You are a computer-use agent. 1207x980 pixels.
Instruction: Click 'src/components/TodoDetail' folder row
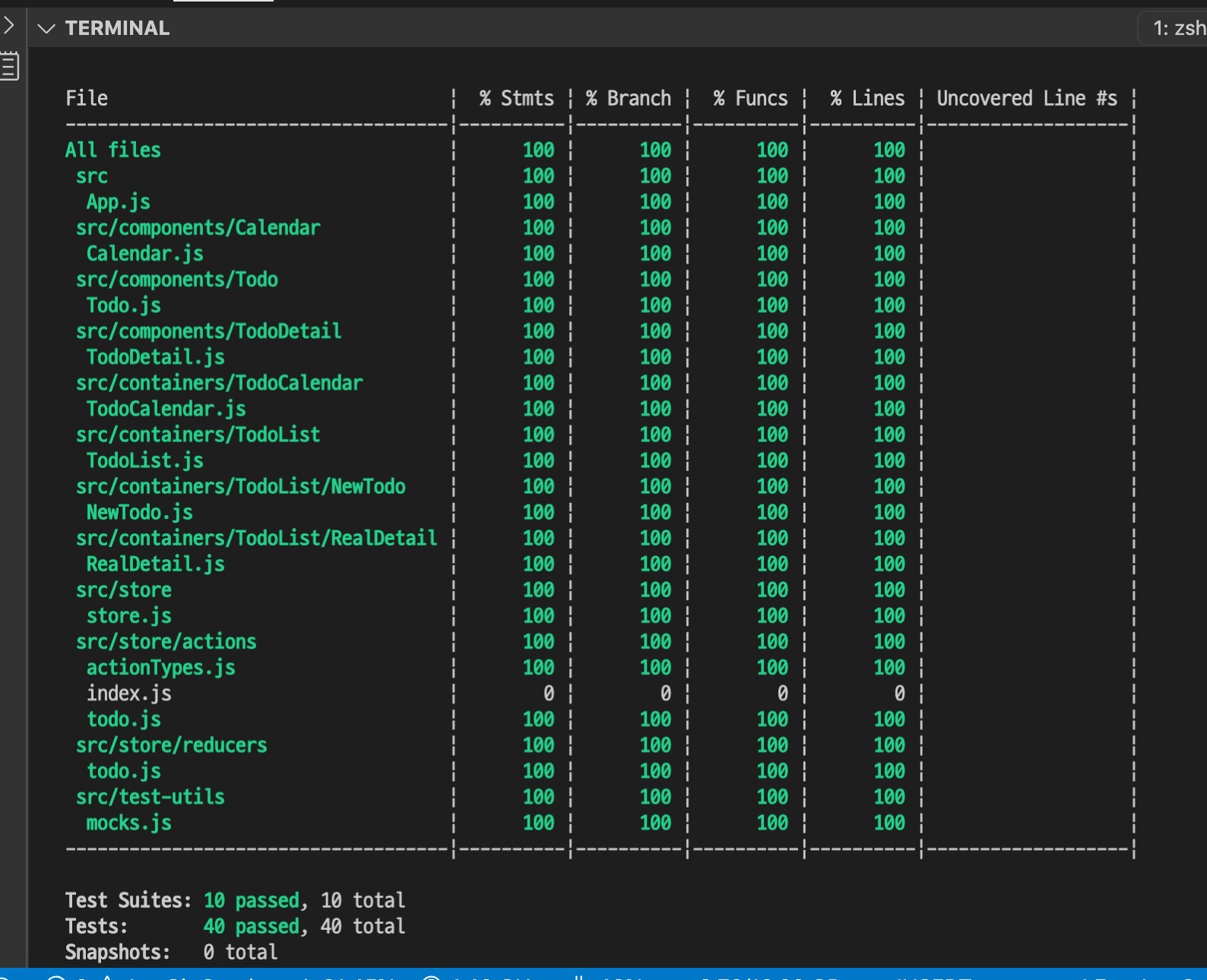pyautogui.click(x=209, y=331)
